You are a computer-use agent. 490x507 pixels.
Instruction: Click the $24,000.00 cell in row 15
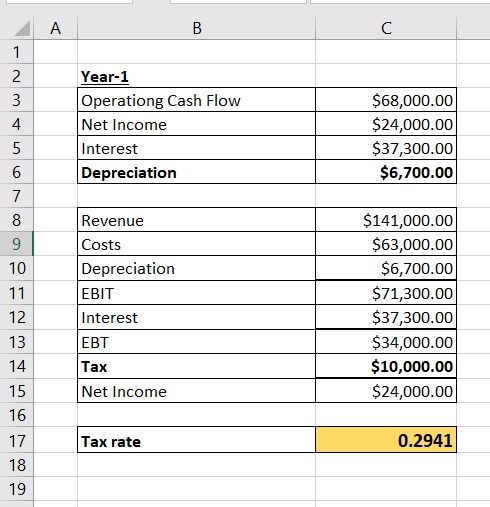pos(386,391)
